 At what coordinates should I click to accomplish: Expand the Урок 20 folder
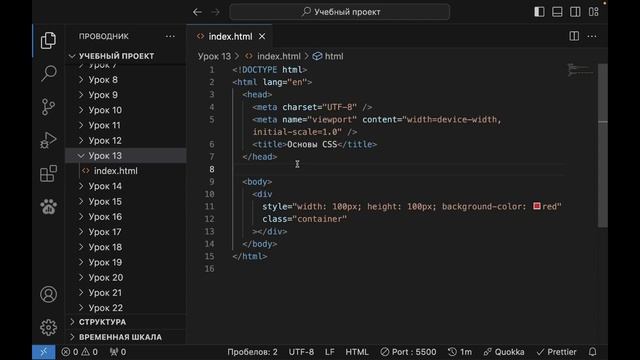tap(126, 278)
